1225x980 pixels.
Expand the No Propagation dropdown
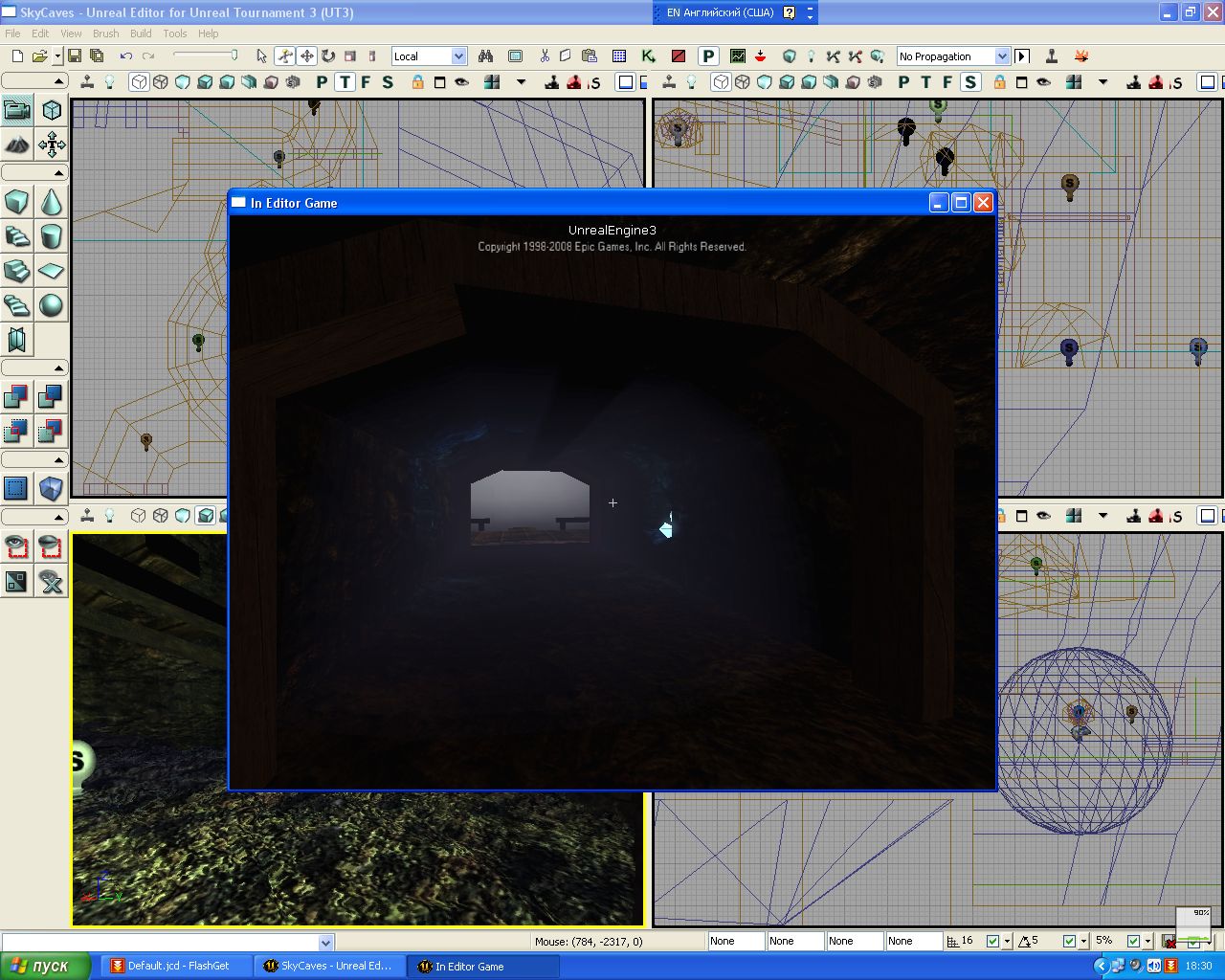tap(1001, 56)
